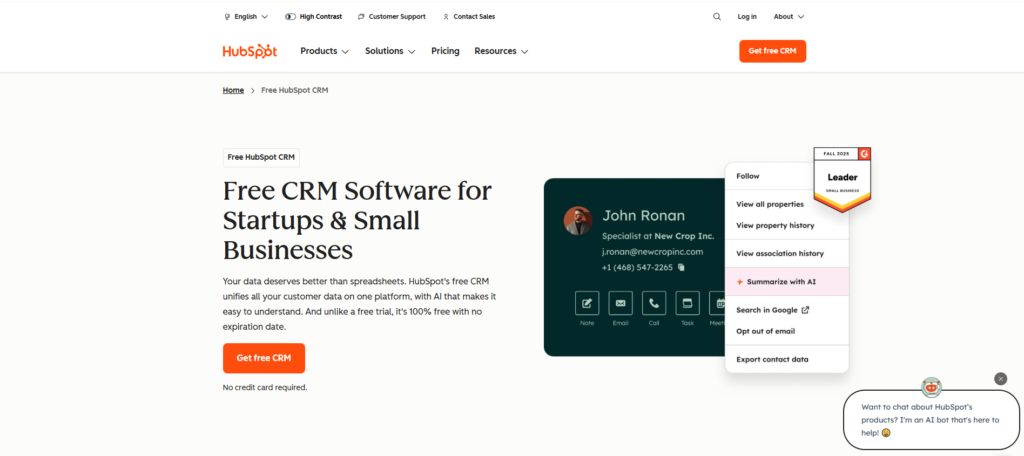Click John Ronan's avatar photo

coord(578,221)
